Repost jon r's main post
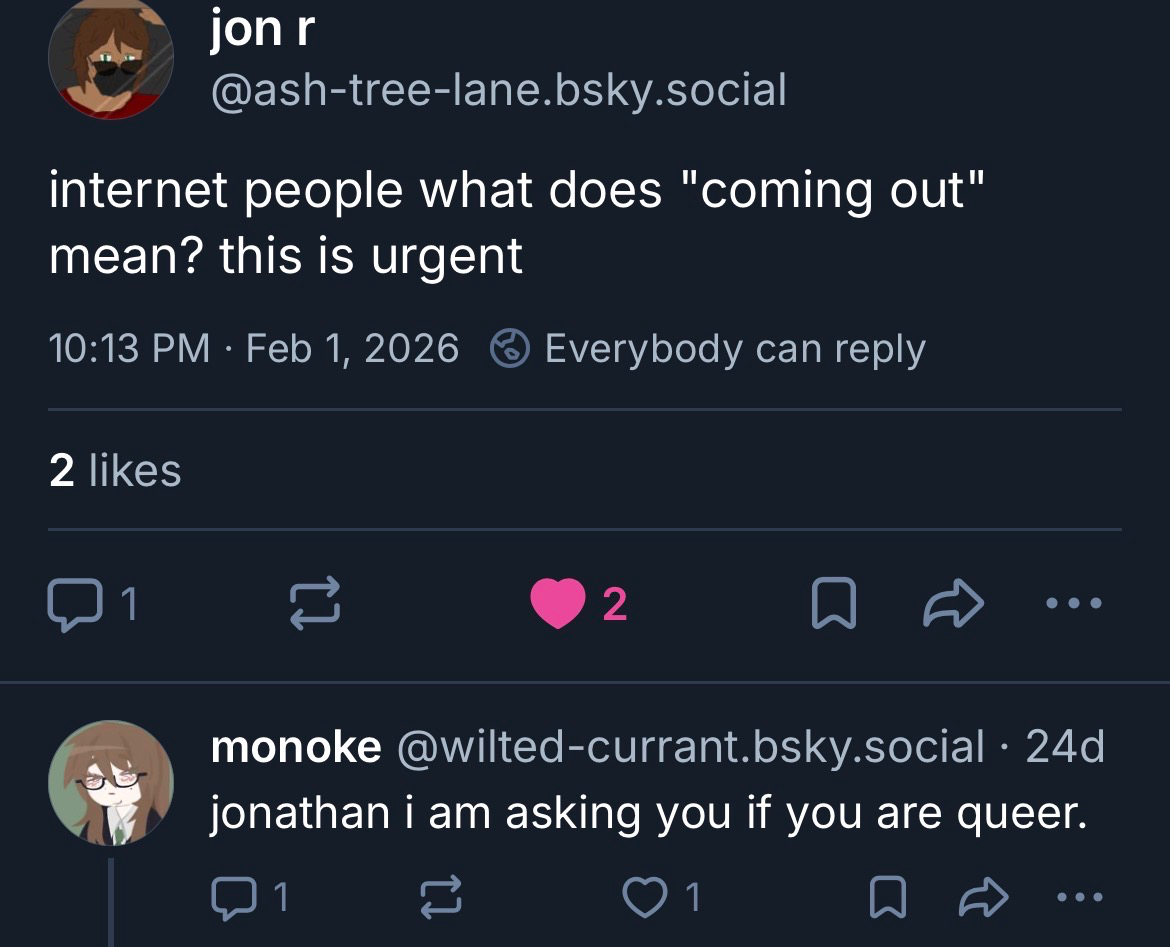This screenshot has width=1170, height=947. tap(315, 604)
